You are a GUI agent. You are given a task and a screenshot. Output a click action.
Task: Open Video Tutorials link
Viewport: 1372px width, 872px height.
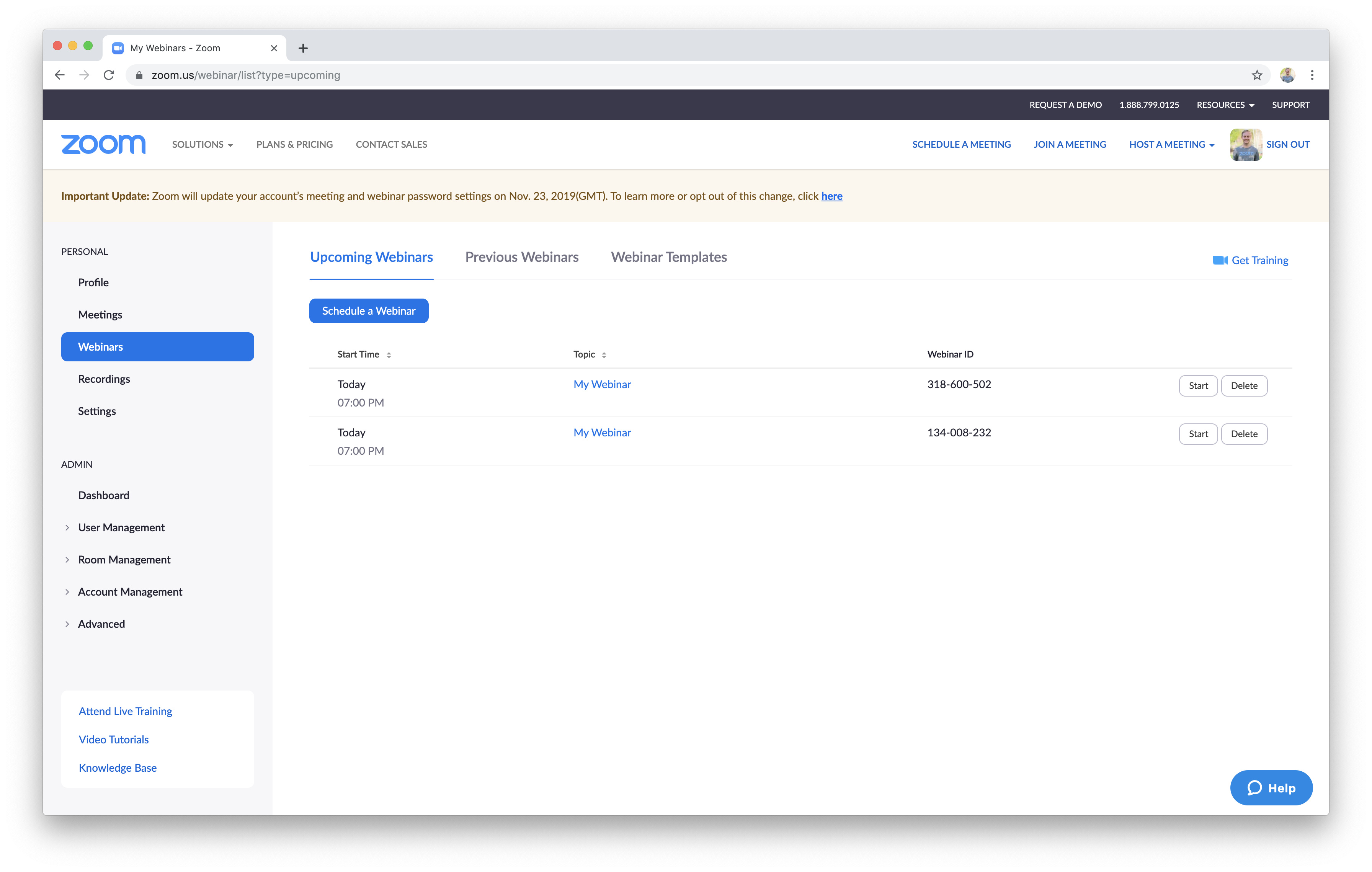pos(113,739)
